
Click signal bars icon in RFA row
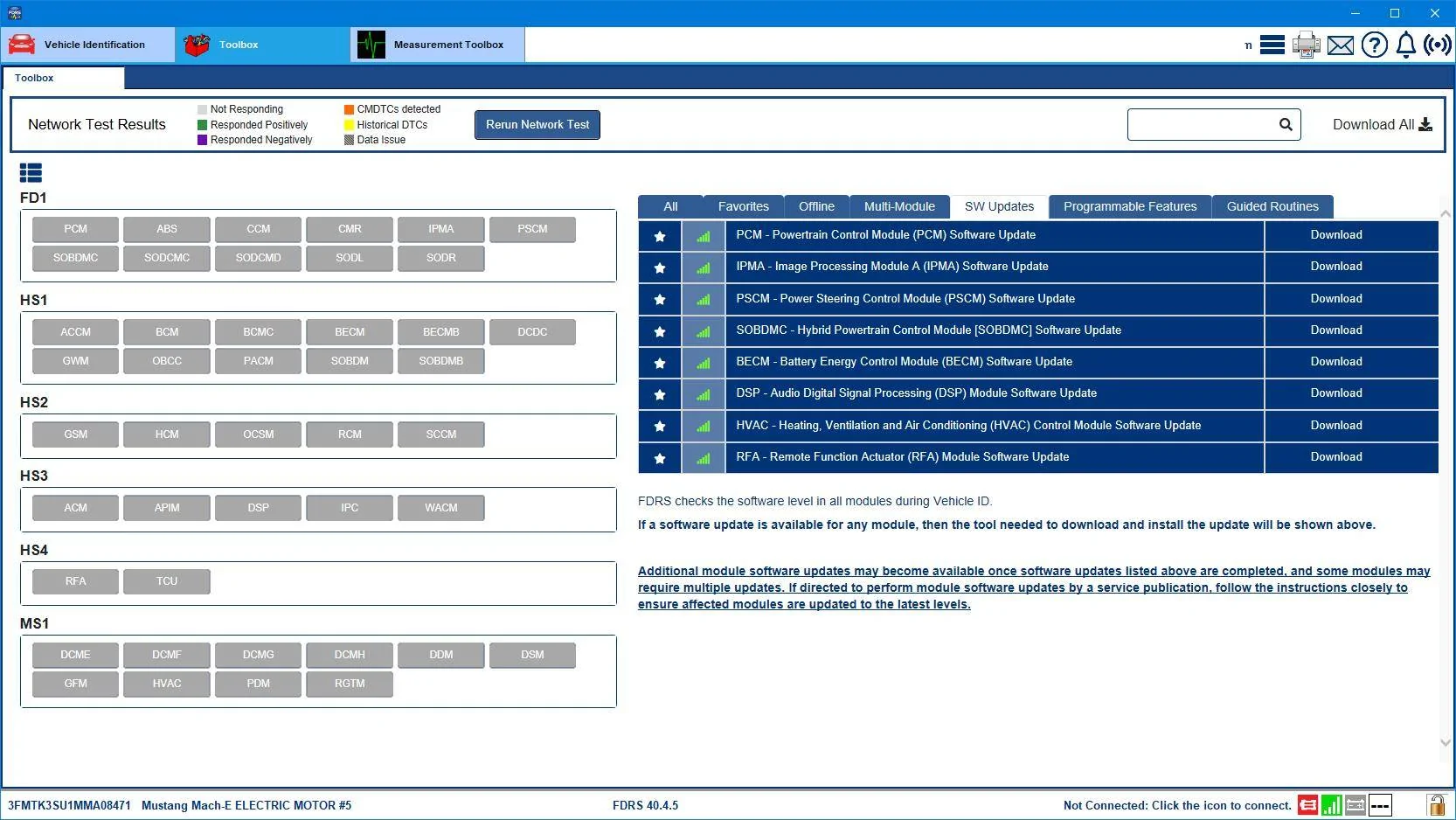[x=704, y=457]
